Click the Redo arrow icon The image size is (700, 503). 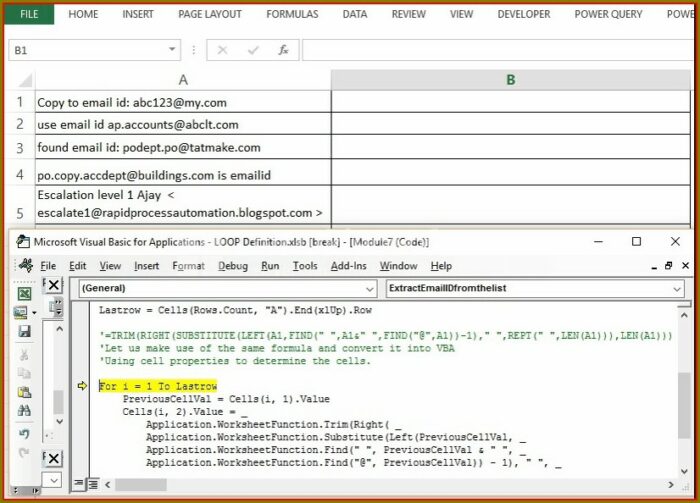[24, 453]
